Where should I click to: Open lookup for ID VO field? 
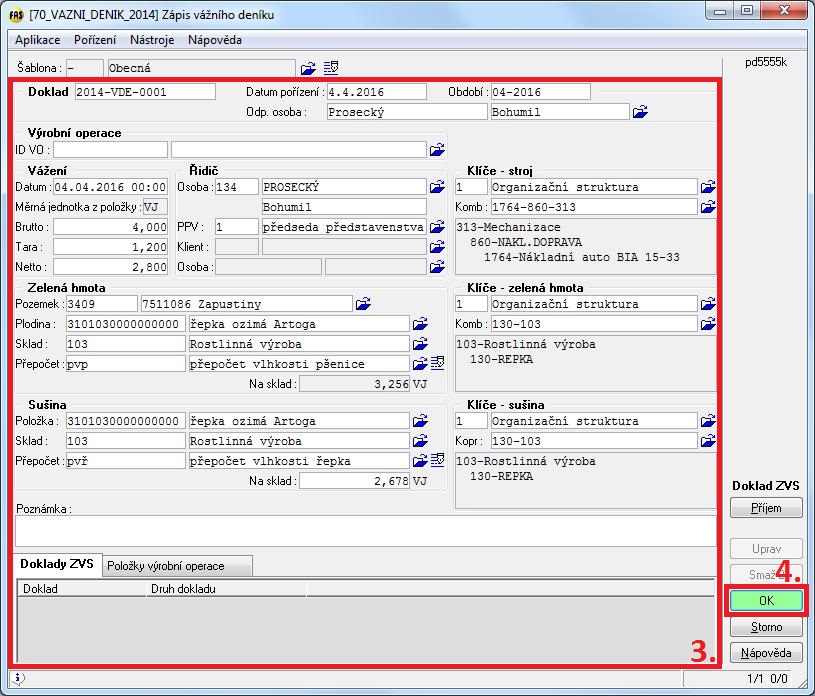coord(437,150)
